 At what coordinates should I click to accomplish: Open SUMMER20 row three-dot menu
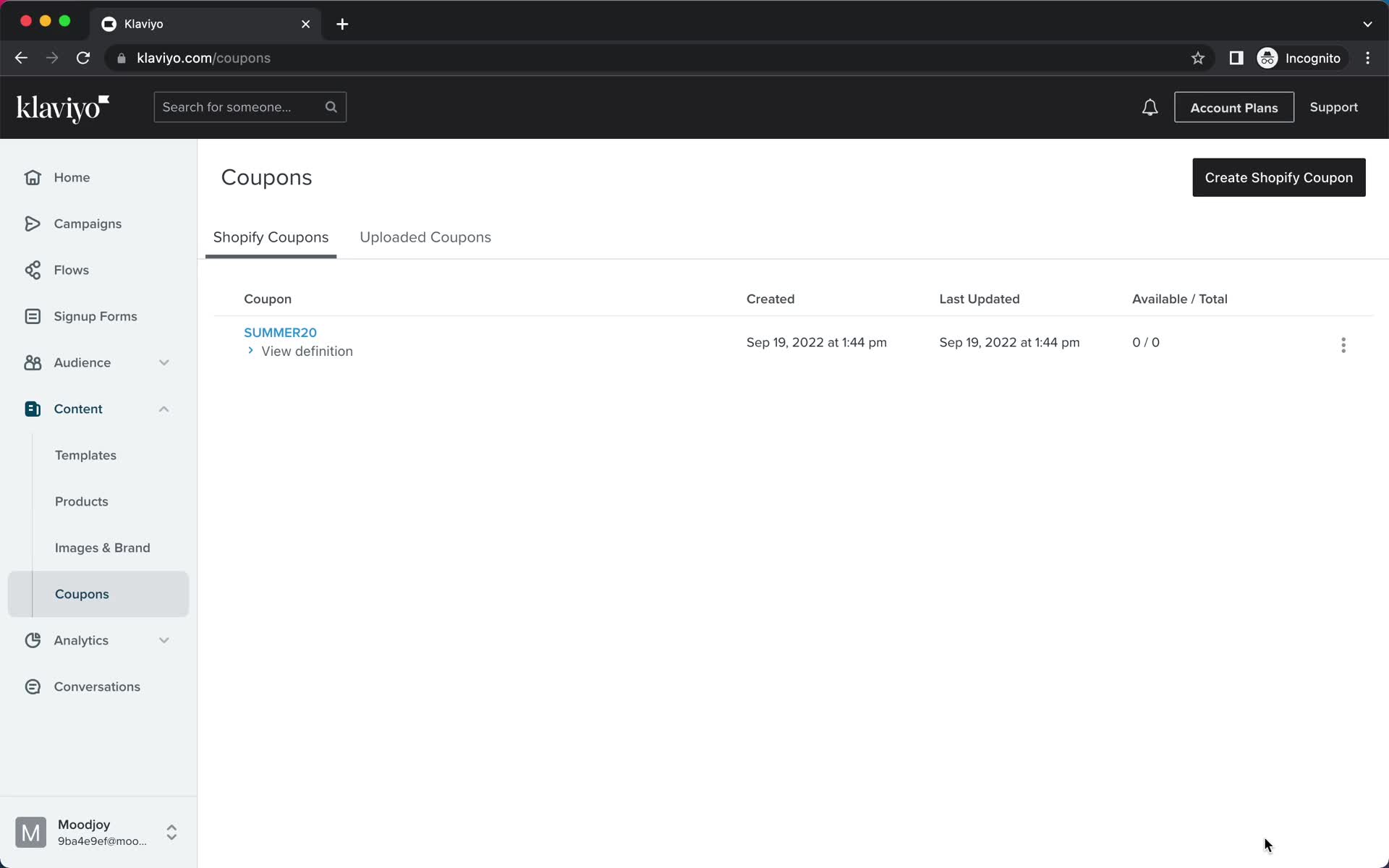click(x=1343, y=345)
